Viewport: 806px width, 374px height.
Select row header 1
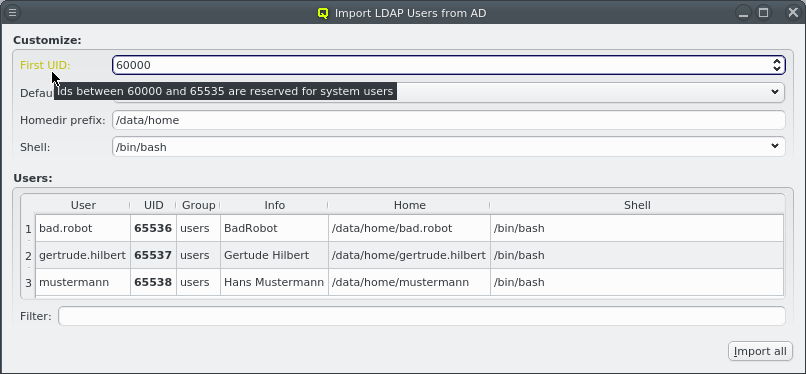coord(28,229)
